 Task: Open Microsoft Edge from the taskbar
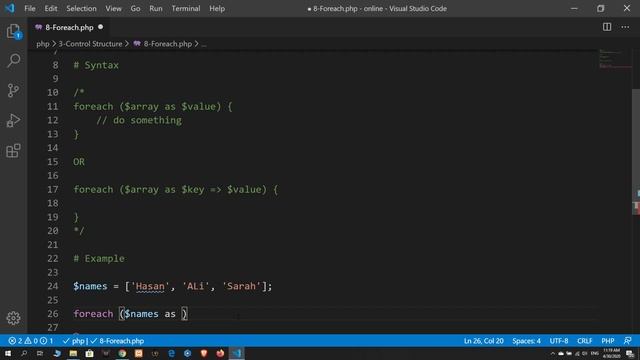point(171,353)
